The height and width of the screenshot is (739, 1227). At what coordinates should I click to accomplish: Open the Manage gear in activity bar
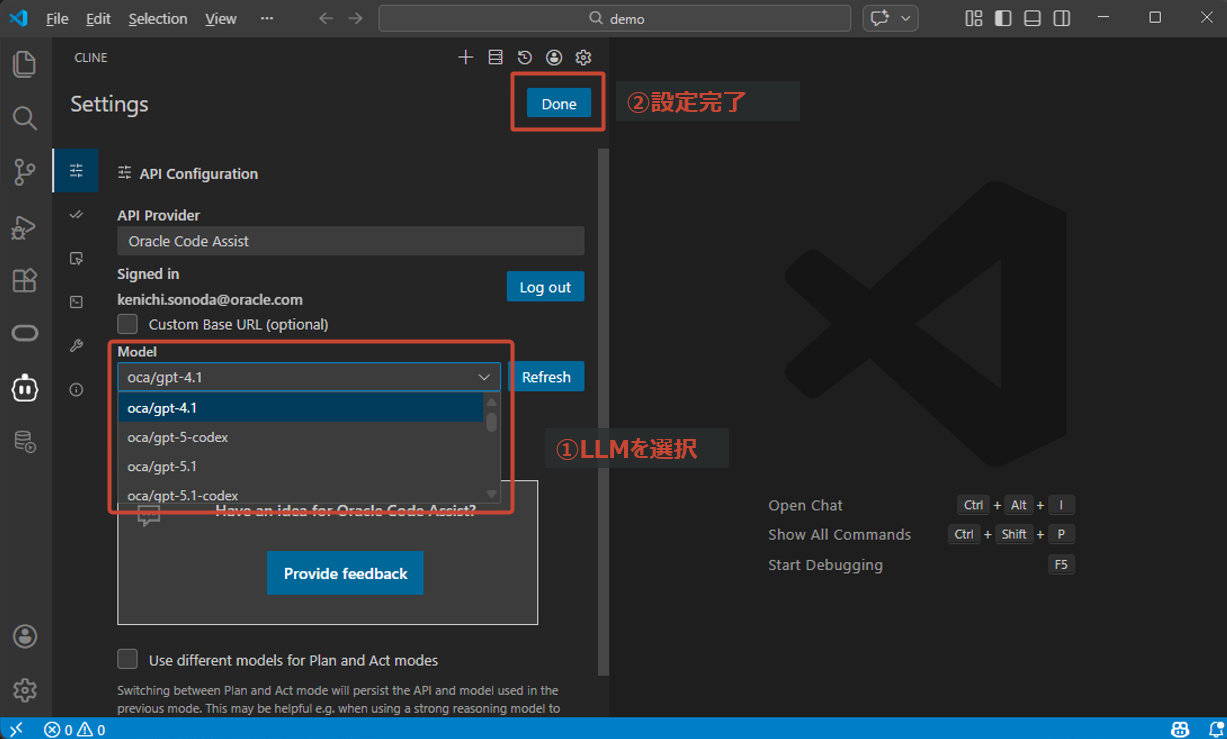coord(24,690)
